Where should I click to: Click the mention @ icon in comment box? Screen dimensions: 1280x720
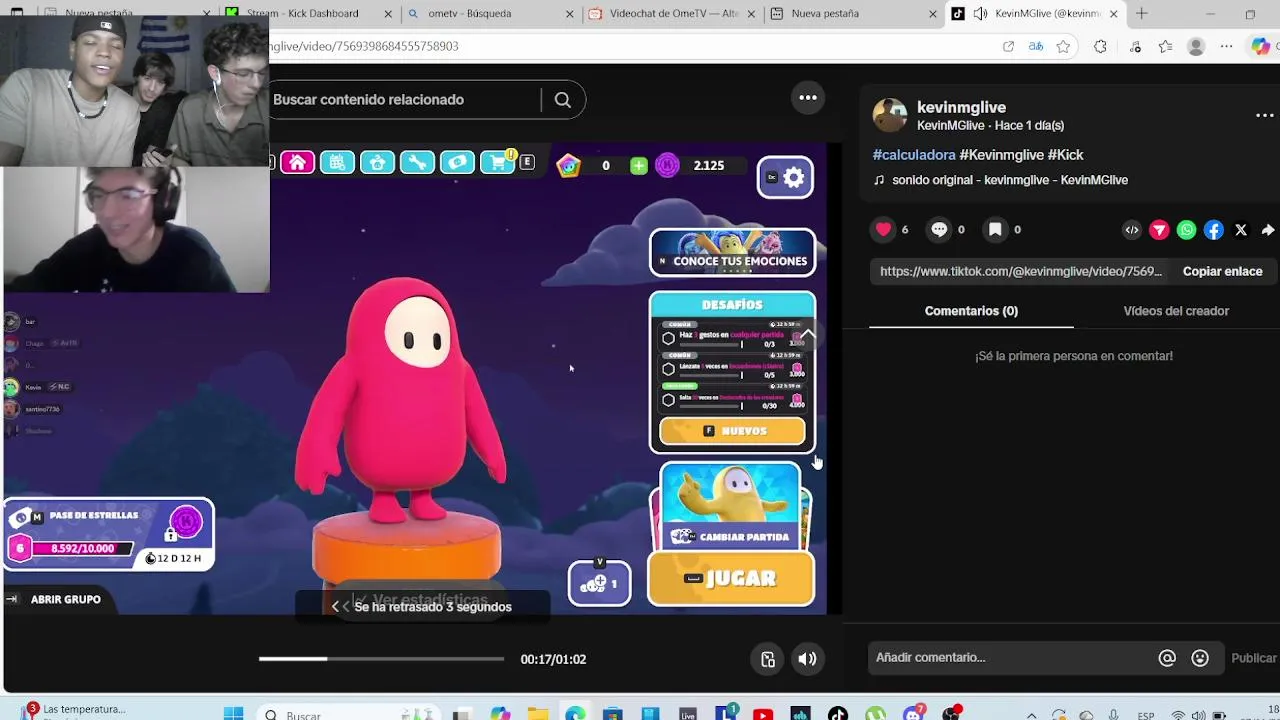click(1166, 657)
